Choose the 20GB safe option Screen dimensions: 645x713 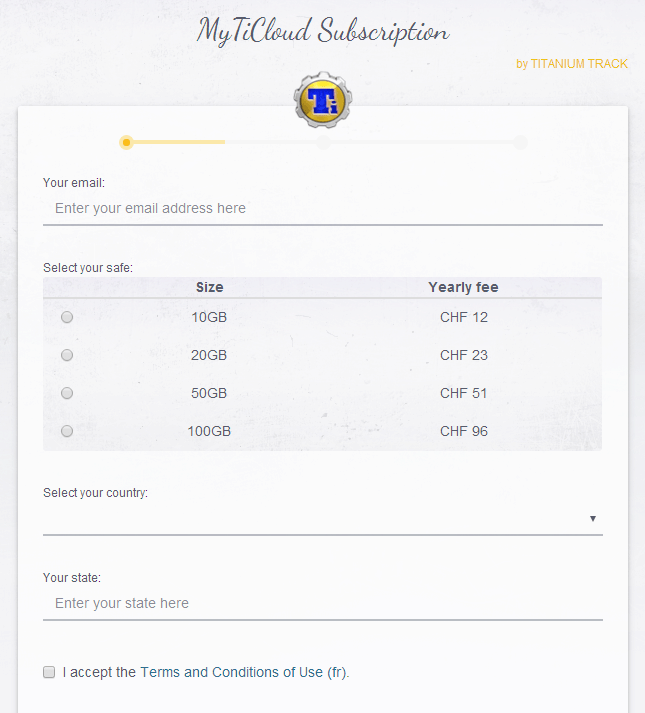coord(67,355)
